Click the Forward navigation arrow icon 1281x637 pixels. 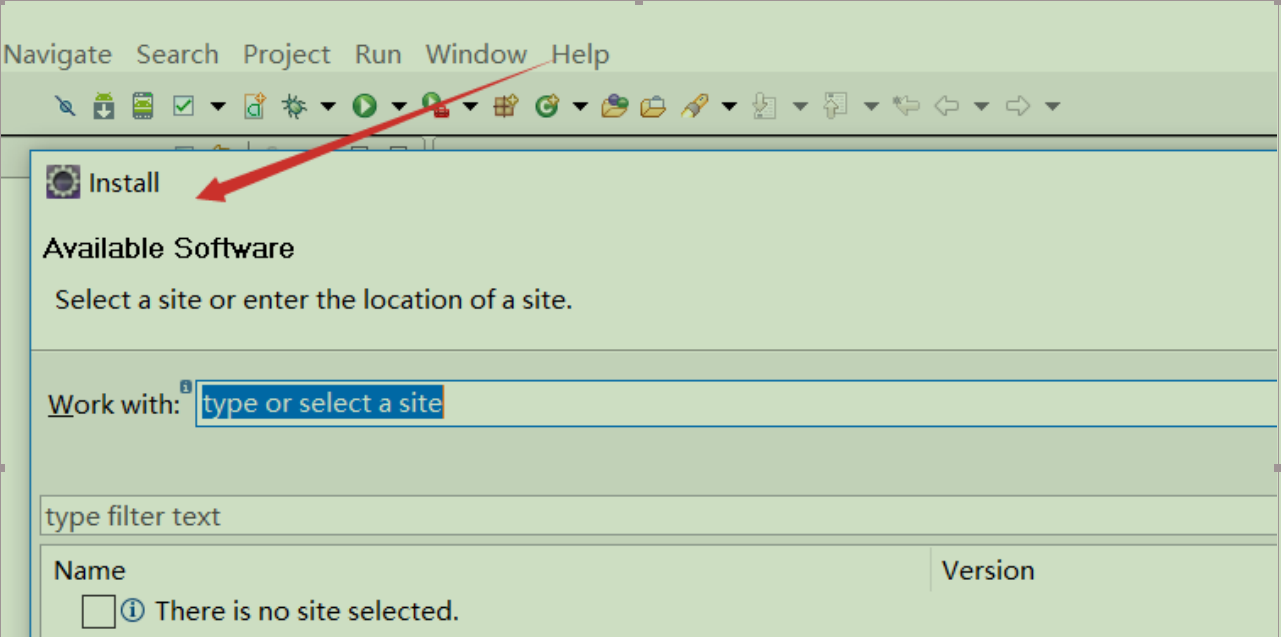pos(1018,105)
